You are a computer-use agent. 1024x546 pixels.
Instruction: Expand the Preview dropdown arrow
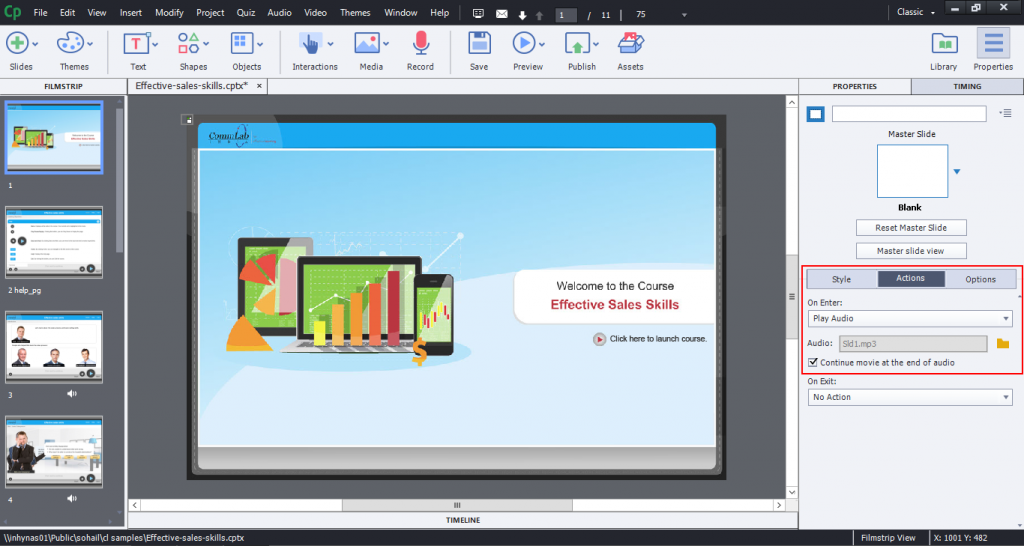(541, 44)
